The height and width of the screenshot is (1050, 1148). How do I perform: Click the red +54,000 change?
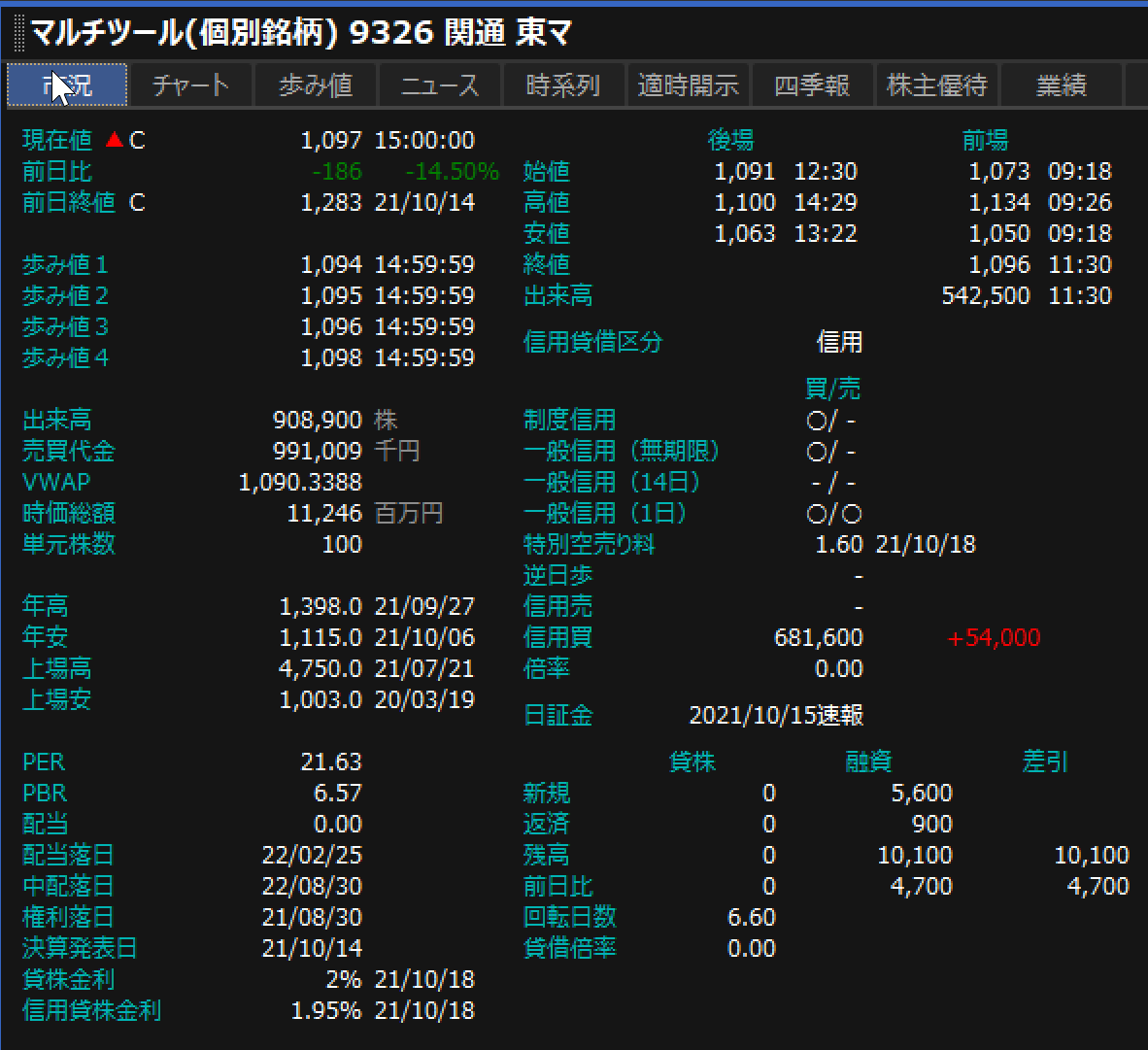click(994, 638)
